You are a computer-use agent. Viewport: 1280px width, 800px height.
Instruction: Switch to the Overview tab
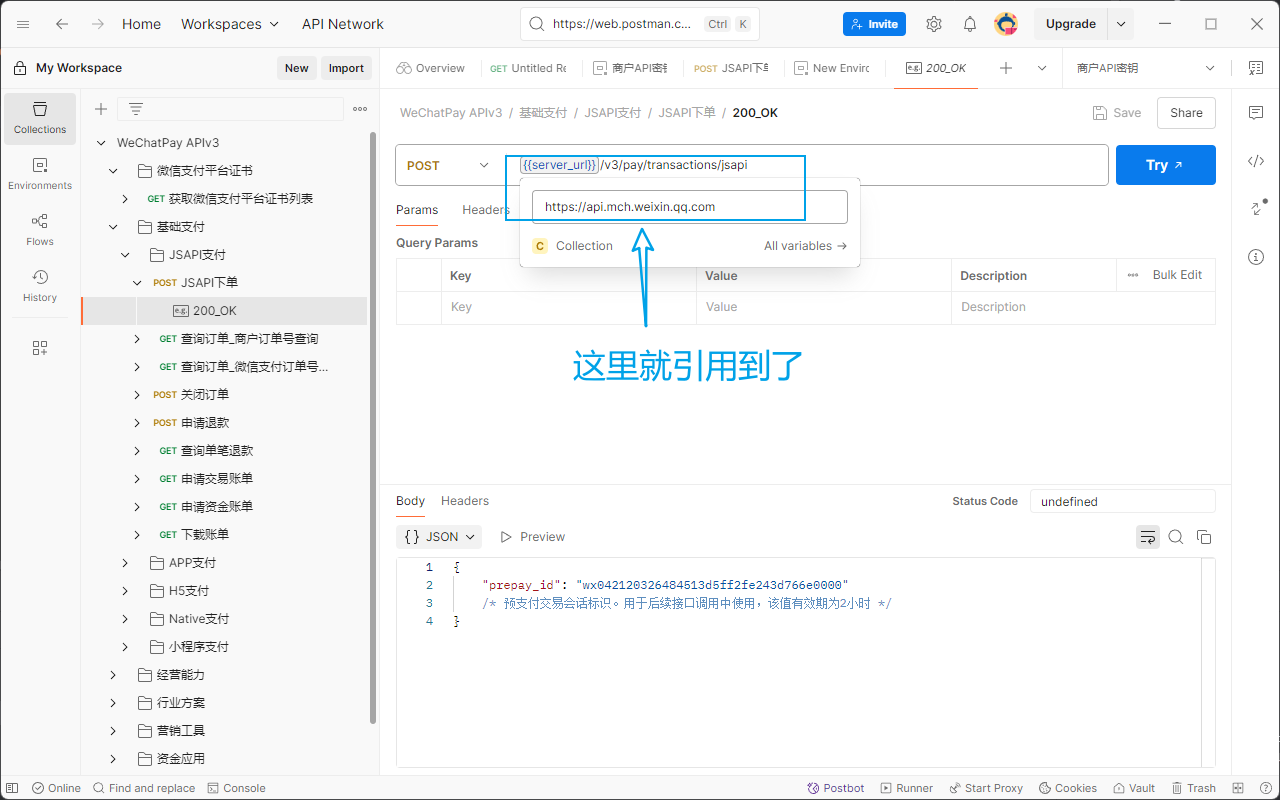(431, 68)
